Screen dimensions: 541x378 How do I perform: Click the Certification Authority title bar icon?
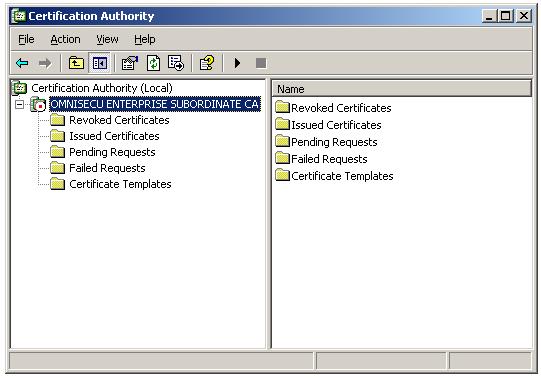coord(19,16)
